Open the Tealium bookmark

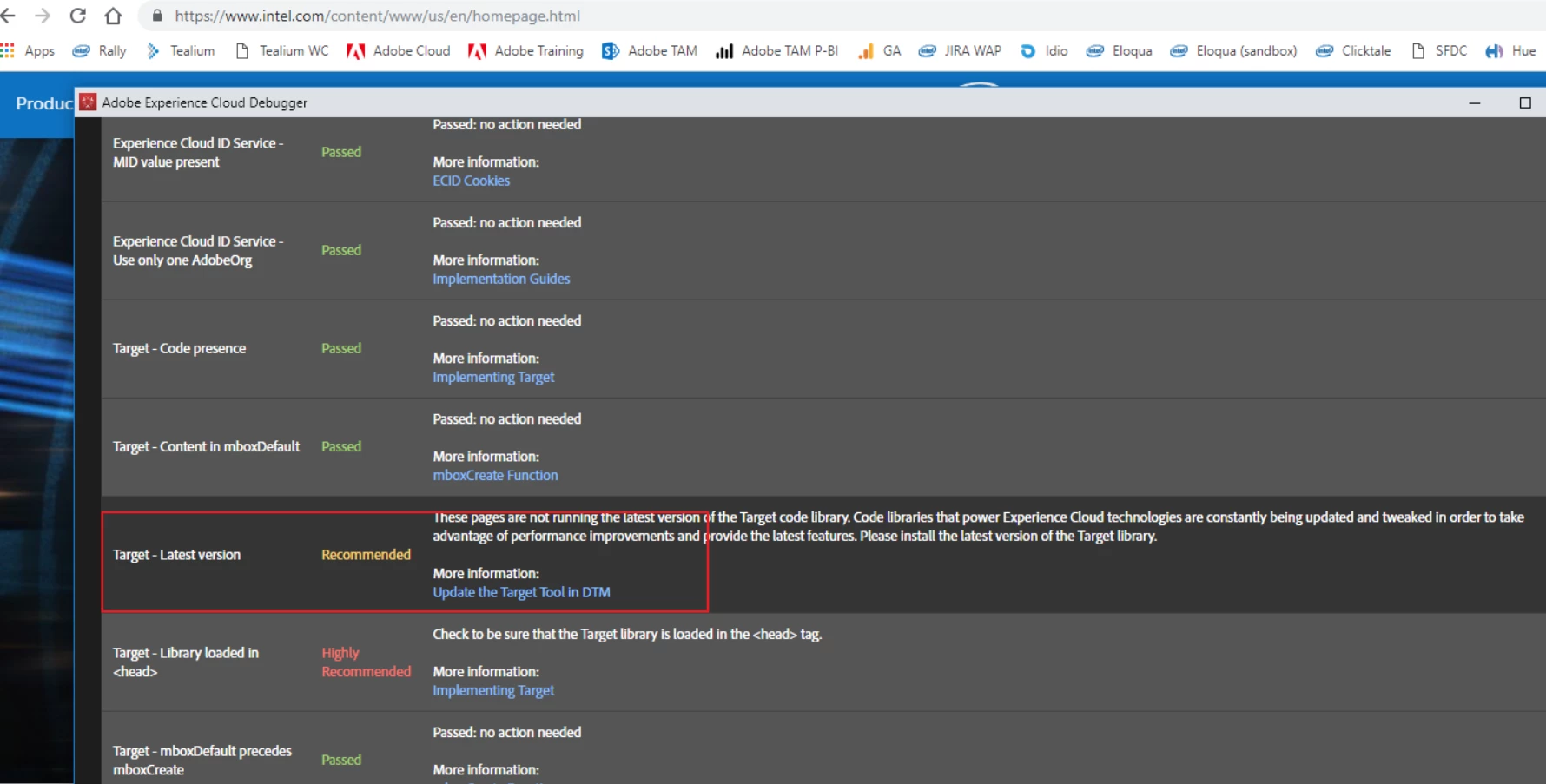(x=181, y=51)
